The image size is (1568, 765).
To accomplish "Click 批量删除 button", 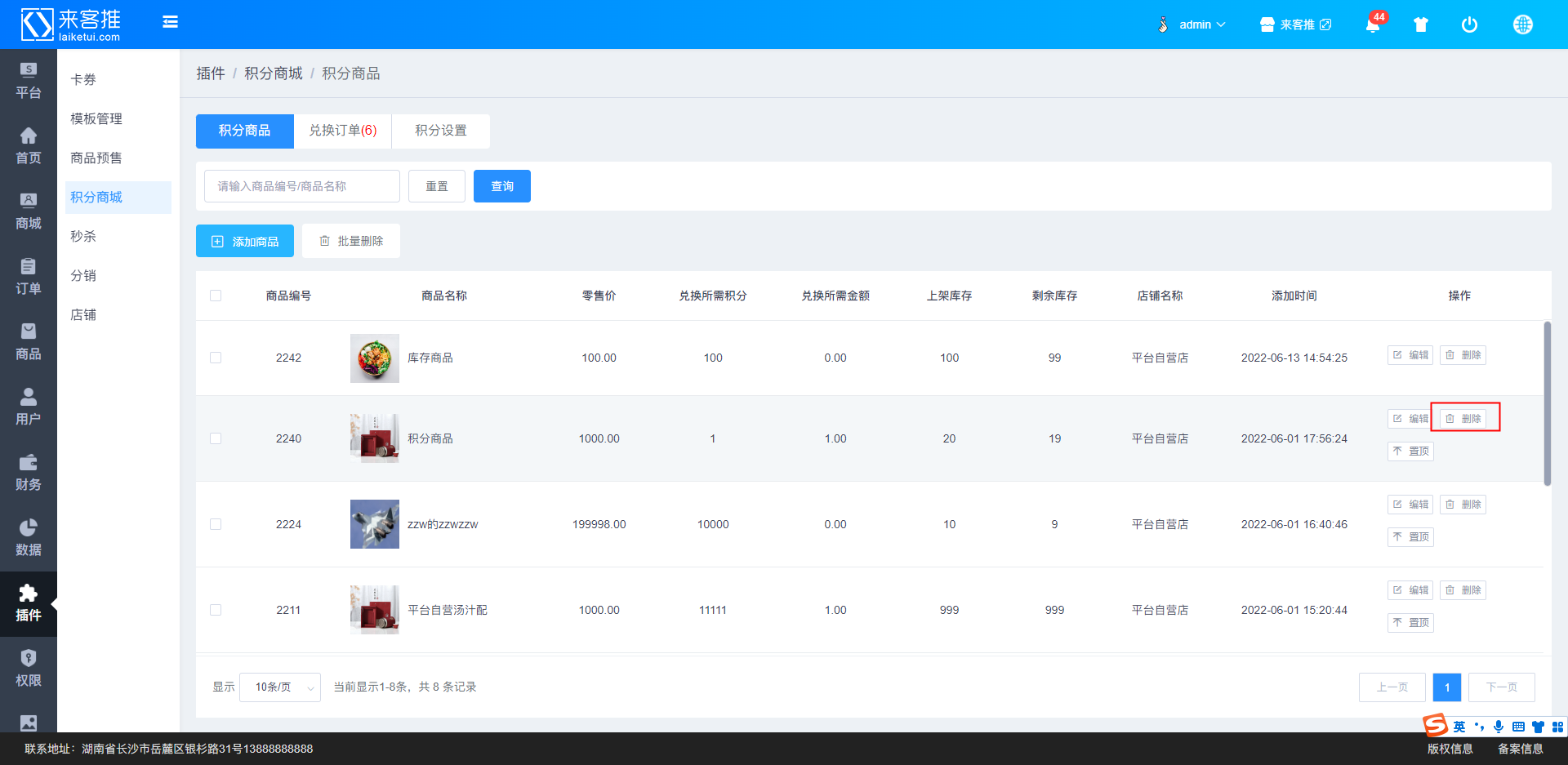I will coord(351,241).
